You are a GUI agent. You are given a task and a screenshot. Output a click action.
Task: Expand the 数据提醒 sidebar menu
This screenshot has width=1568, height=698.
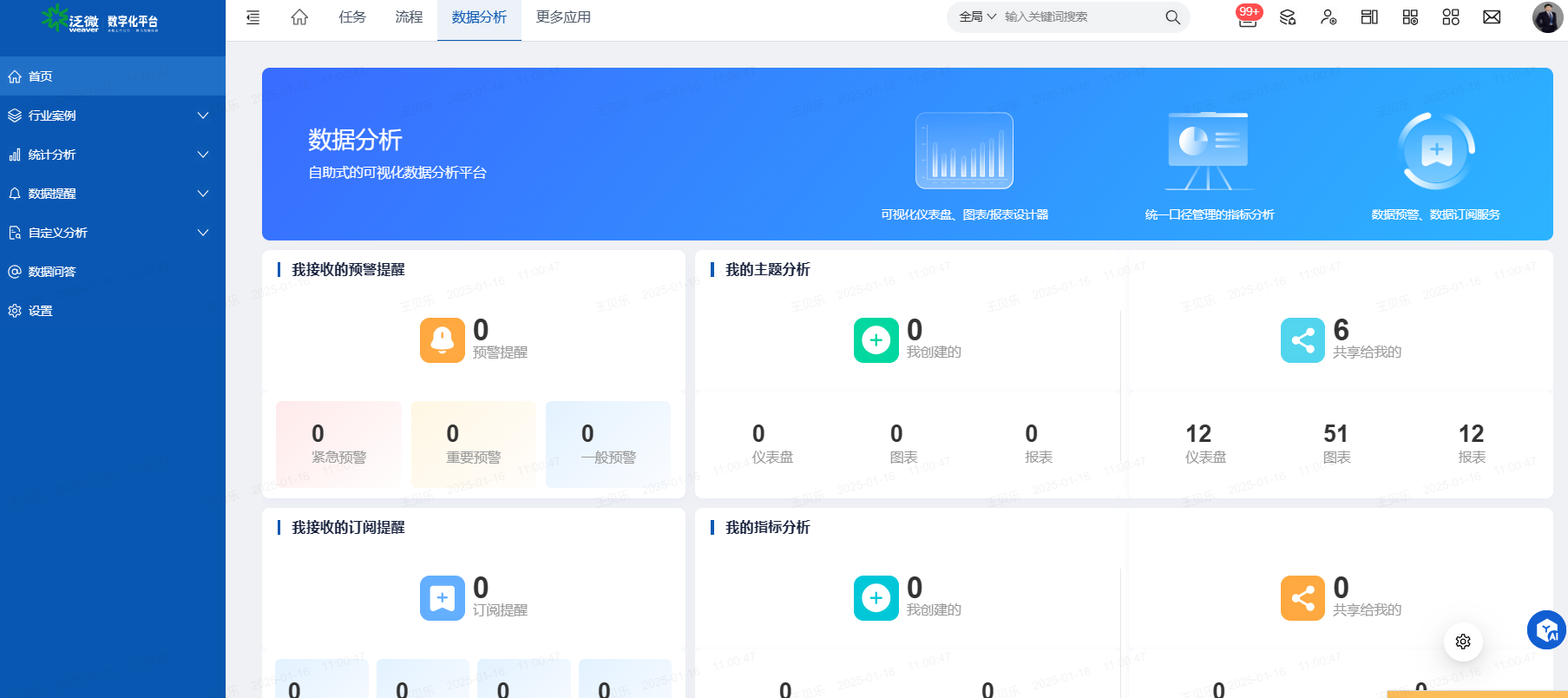click(113, 194)
